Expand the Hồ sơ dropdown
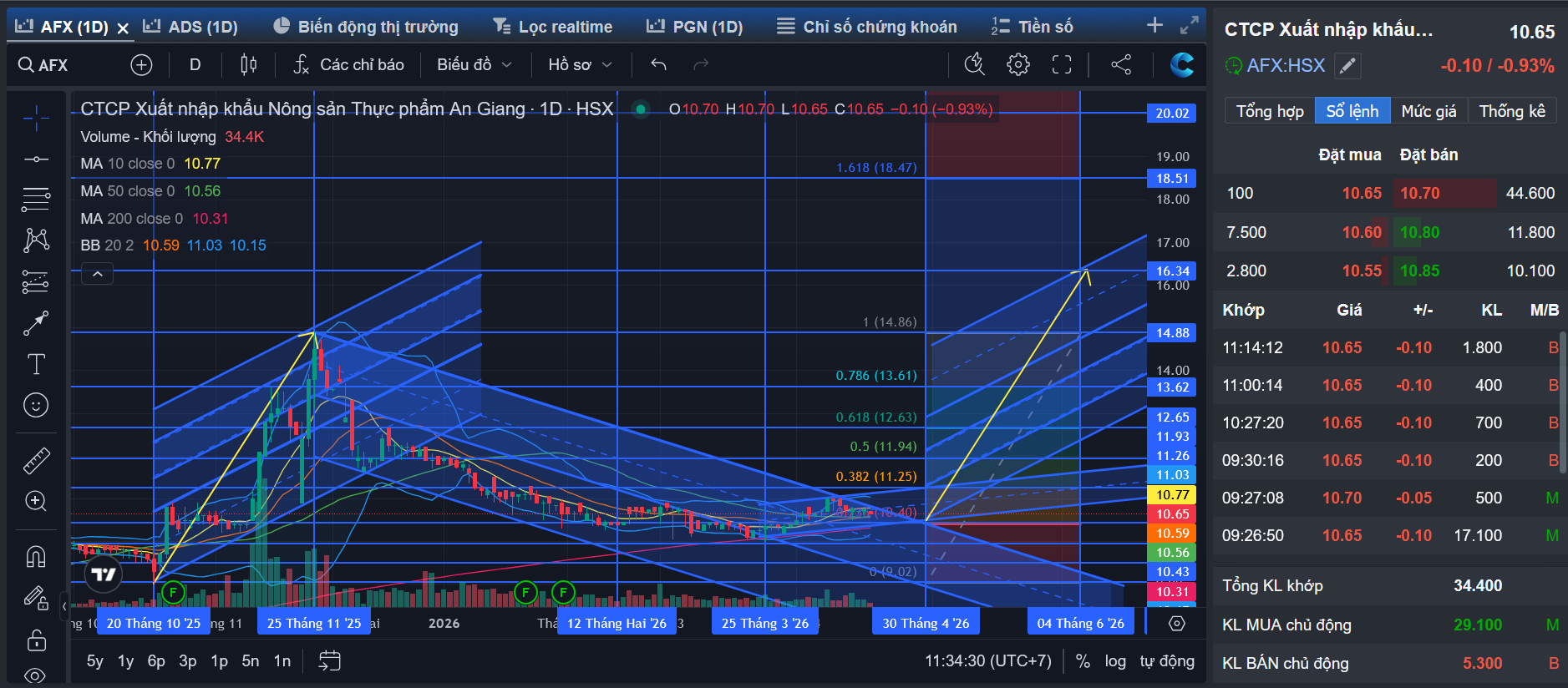1568x688 pixels. click(x=581, y=64)
